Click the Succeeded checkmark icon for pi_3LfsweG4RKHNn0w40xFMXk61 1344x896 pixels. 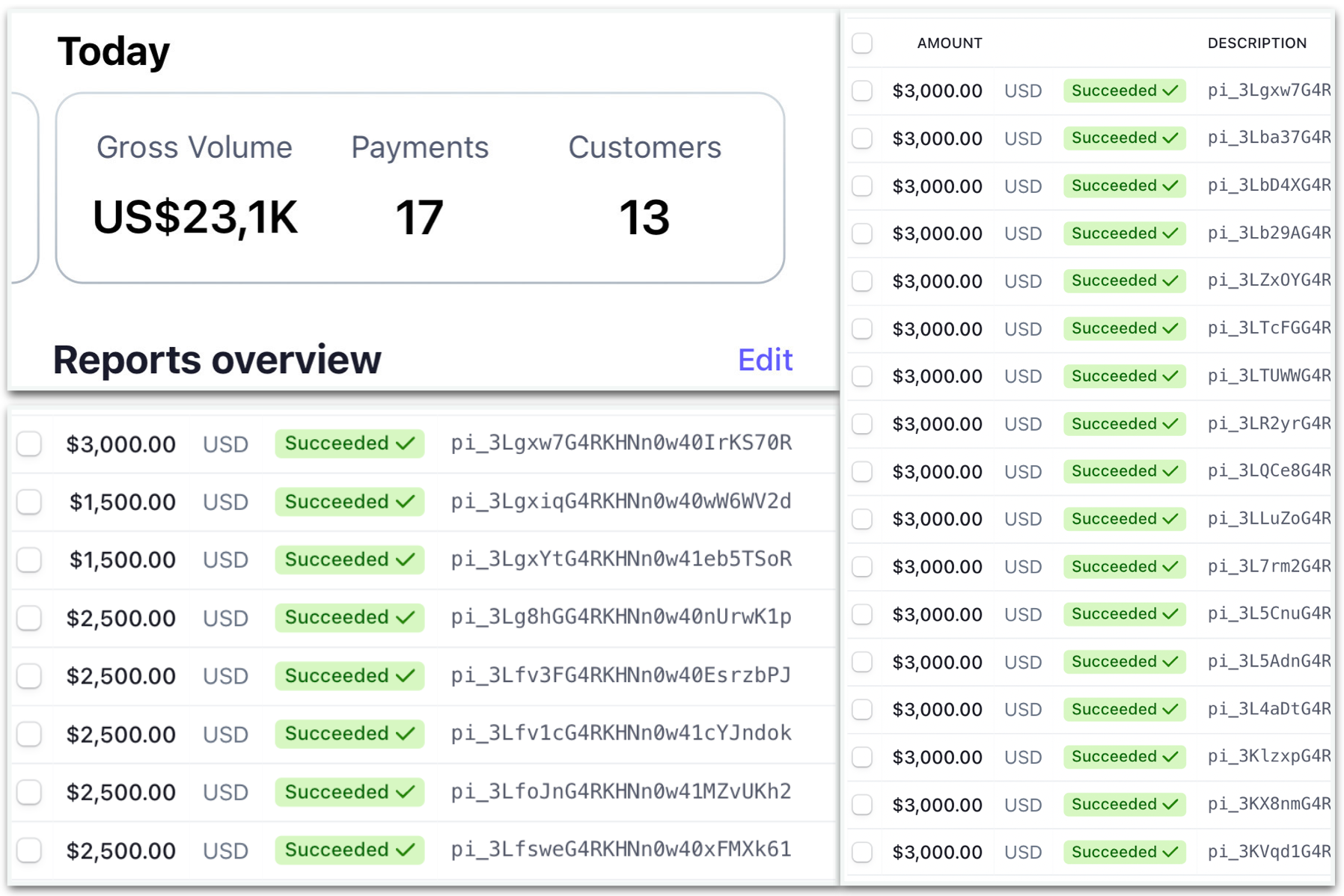406,850
